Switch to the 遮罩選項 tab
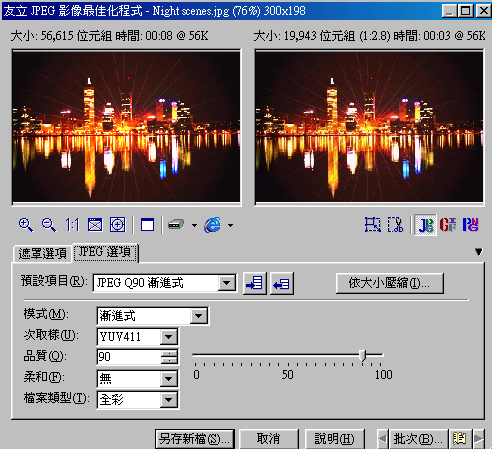Screen dimensions: 492x449 tap(42, 254)
